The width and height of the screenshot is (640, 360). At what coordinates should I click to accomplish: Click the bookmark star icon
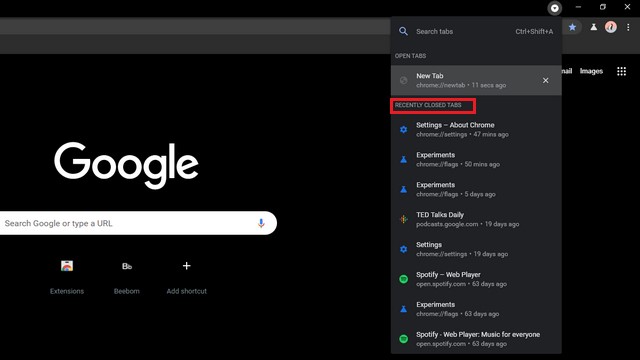[x=572, y=27]
